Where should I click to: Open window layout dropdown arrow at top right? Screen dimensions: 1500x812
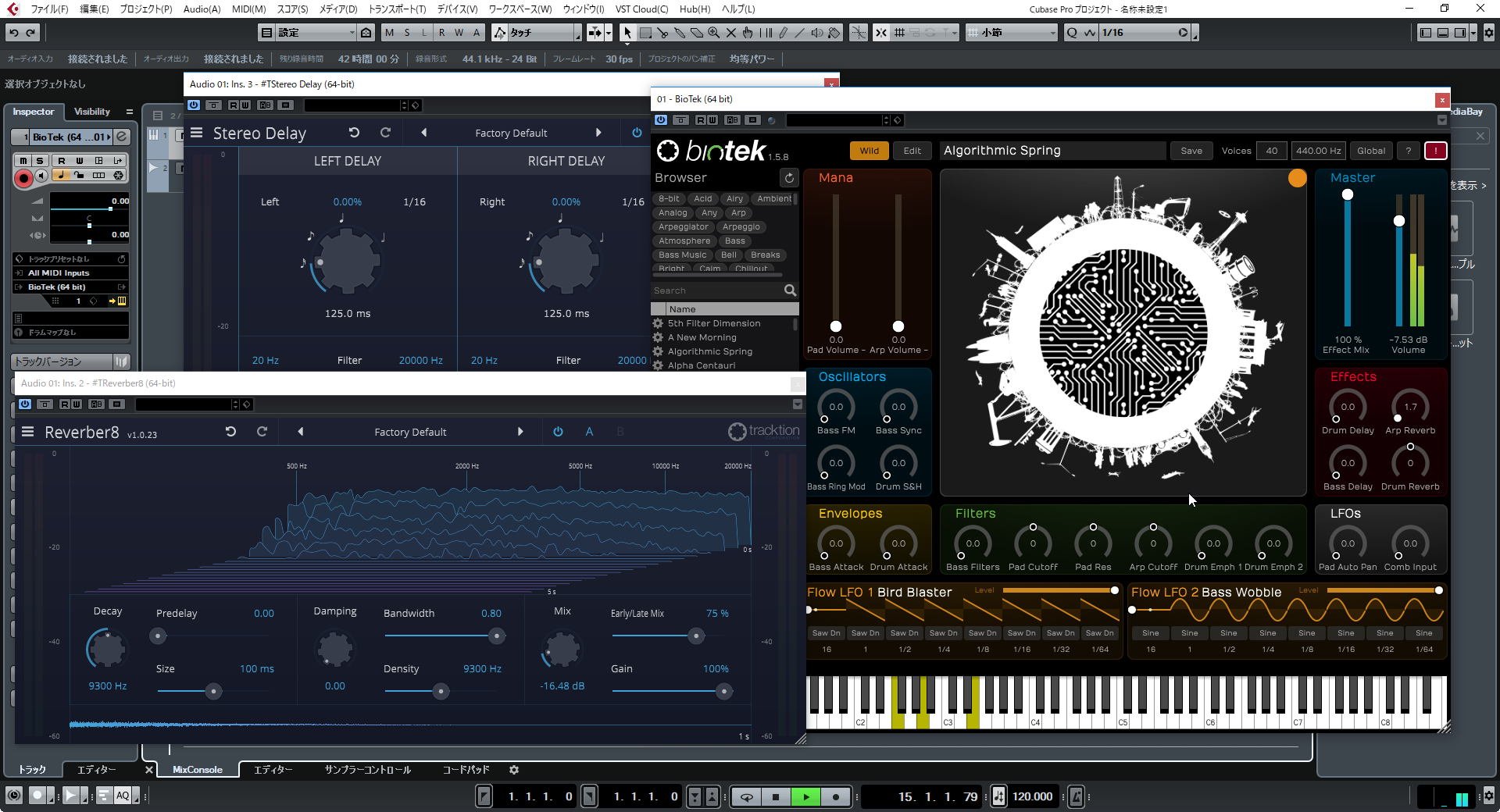pyautogui.click(x=1473, y=33)
